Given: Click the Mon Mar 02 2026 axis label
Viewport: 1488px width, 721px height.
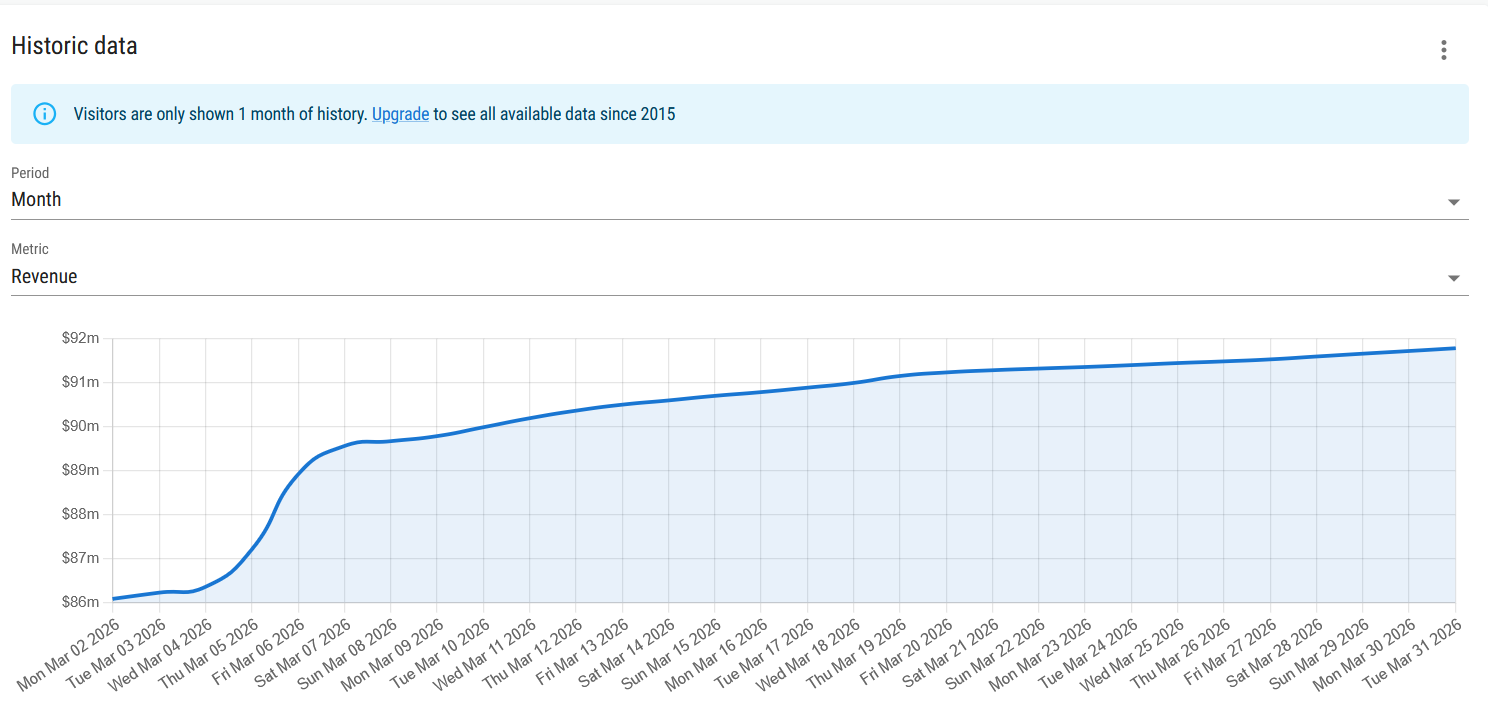Looking at the screenshot, I should [x=68, y=655].
